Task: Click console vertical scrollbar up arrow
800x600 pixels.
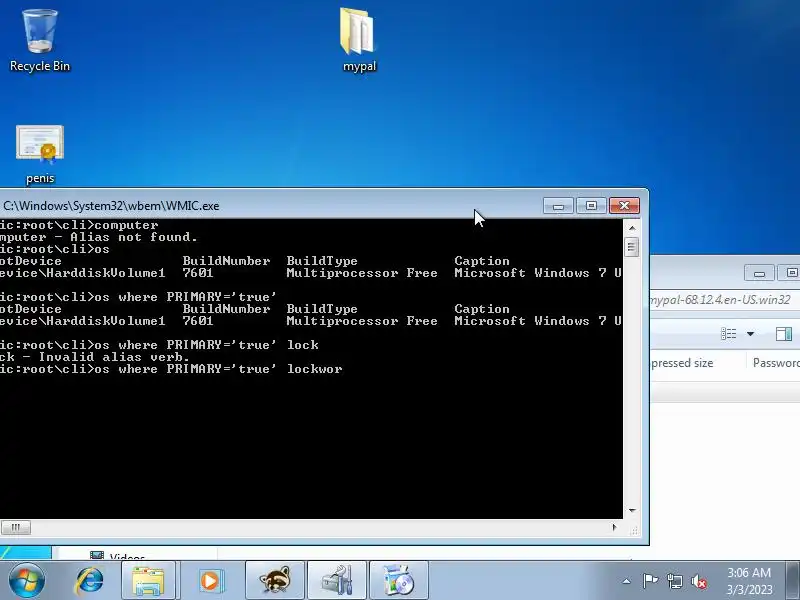Action: tap(632, 228)
